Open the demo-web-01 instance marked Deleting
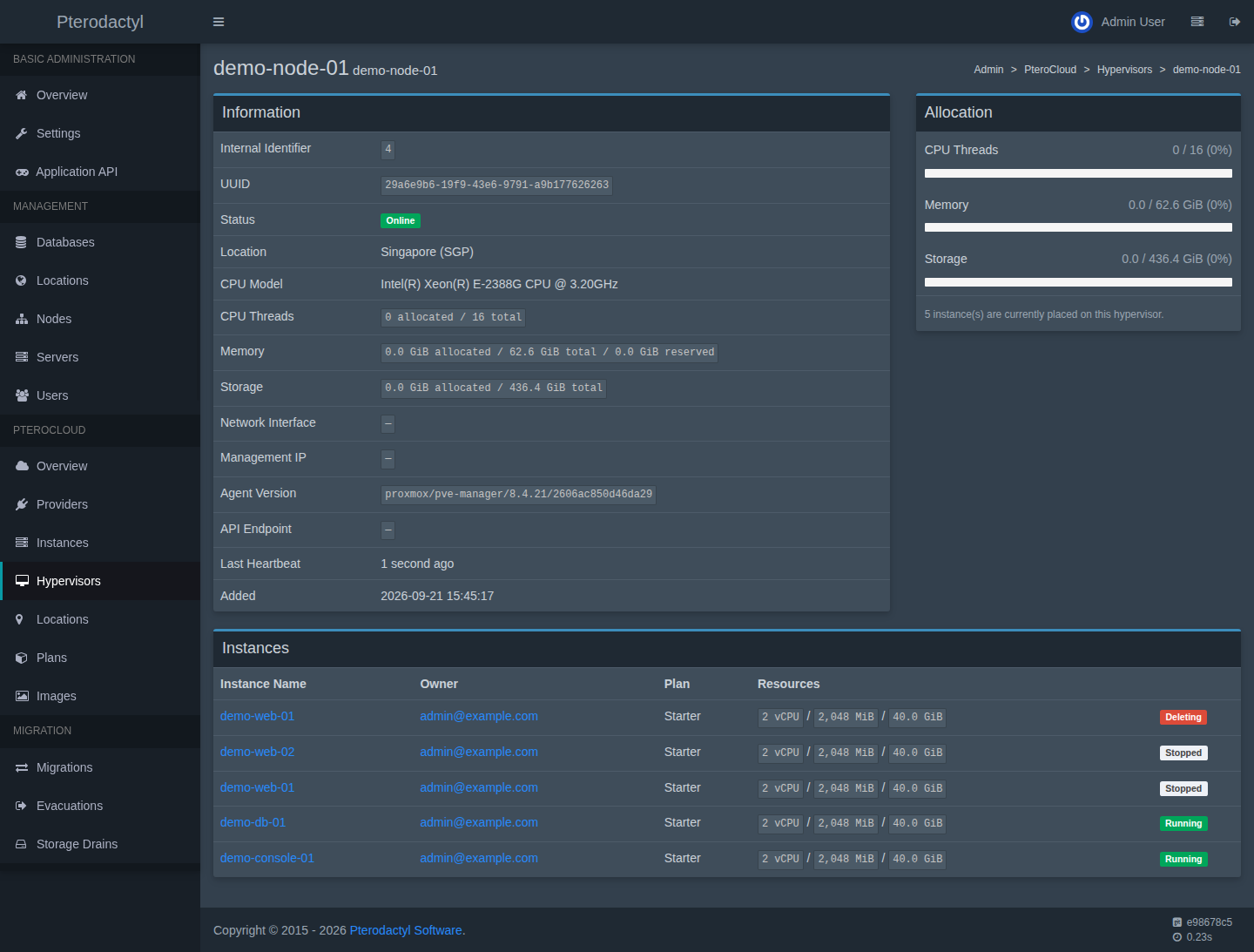 pos(257,716)
